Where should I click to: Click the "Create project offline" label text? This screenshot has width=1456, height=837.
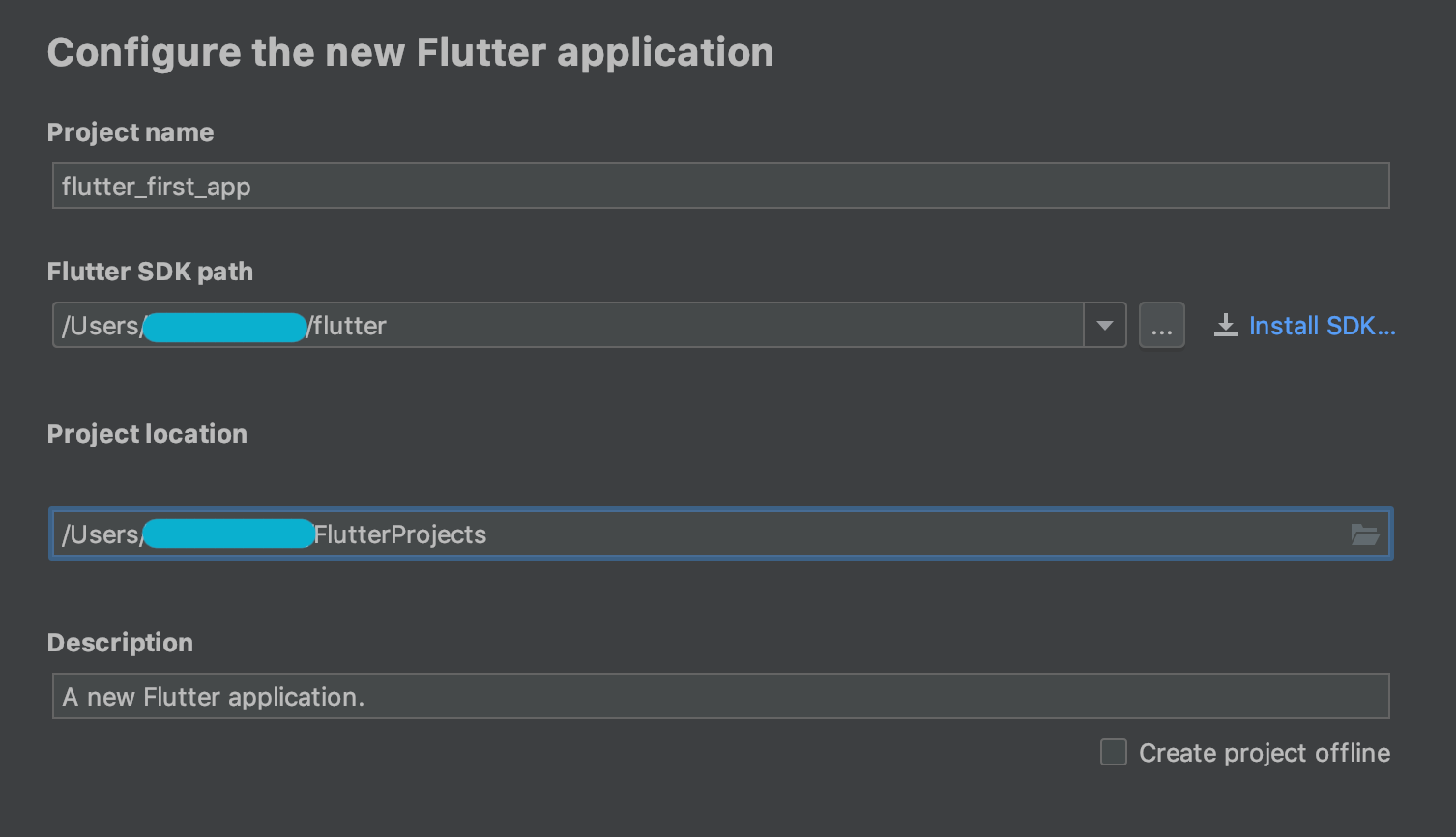[1264, 753]
